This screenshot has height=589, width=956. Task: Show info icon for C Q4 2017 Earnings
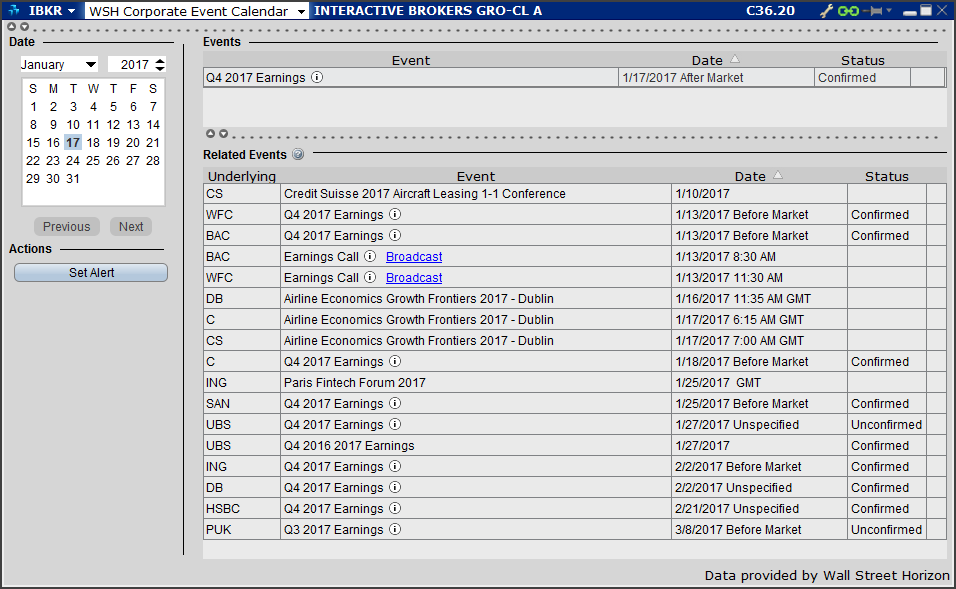[x=395, y=361]
